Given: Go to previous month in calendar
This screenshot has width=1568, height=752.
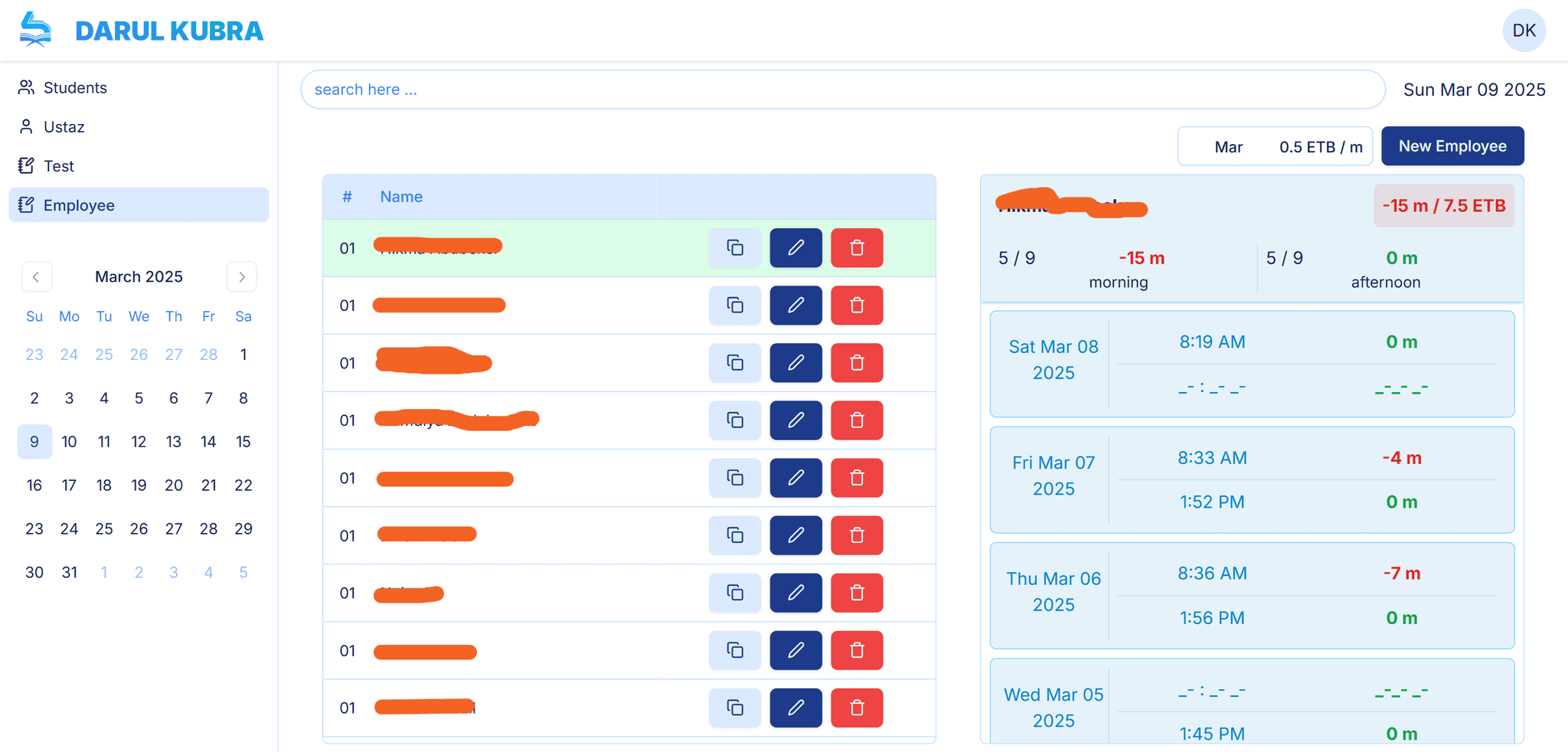Looking at the screenshot, I should pyautogui.click(x=37, y=276).
